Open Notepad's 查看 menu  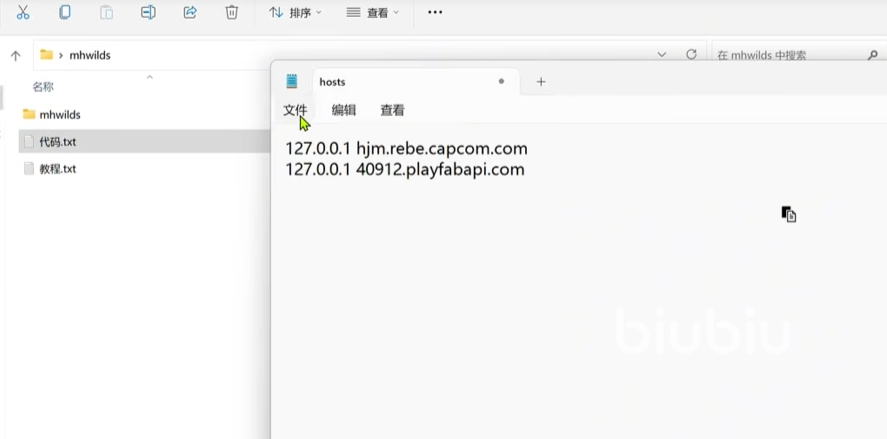[x=392, y=110]
